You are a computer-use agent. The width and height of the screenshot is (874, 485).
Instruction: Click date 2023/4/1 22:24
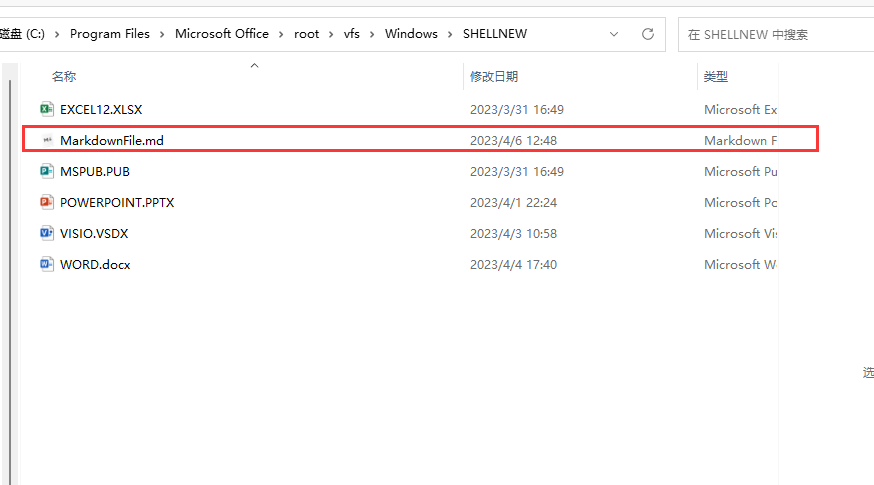pyautogui.click(x=513, y=202)
